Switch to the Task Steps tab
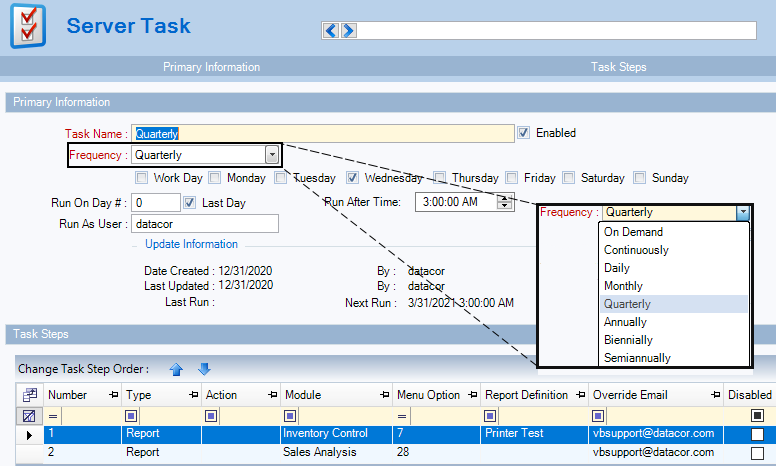 click(x=619, y=67)
